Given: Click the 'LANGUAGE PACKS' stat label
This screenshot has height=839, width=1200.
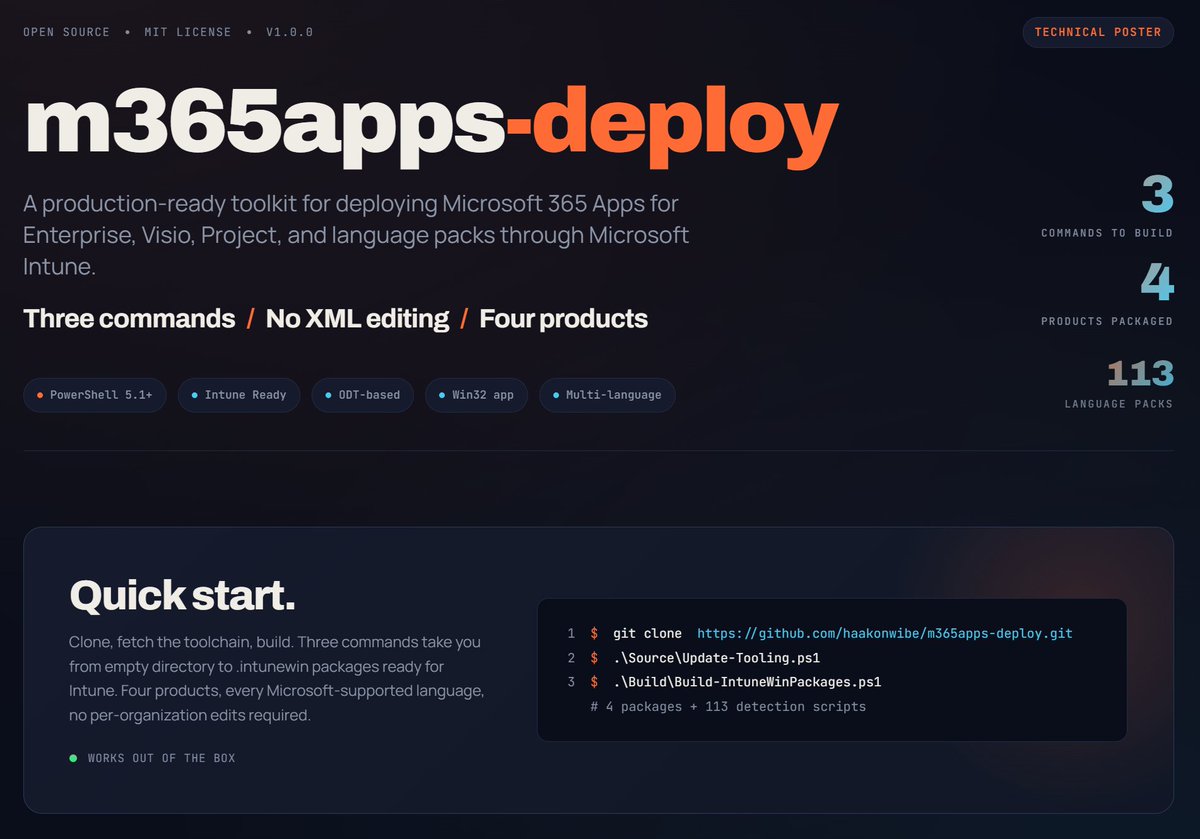Looking at the screenshot, I should pyautogui.click(x=1119, y=404).
